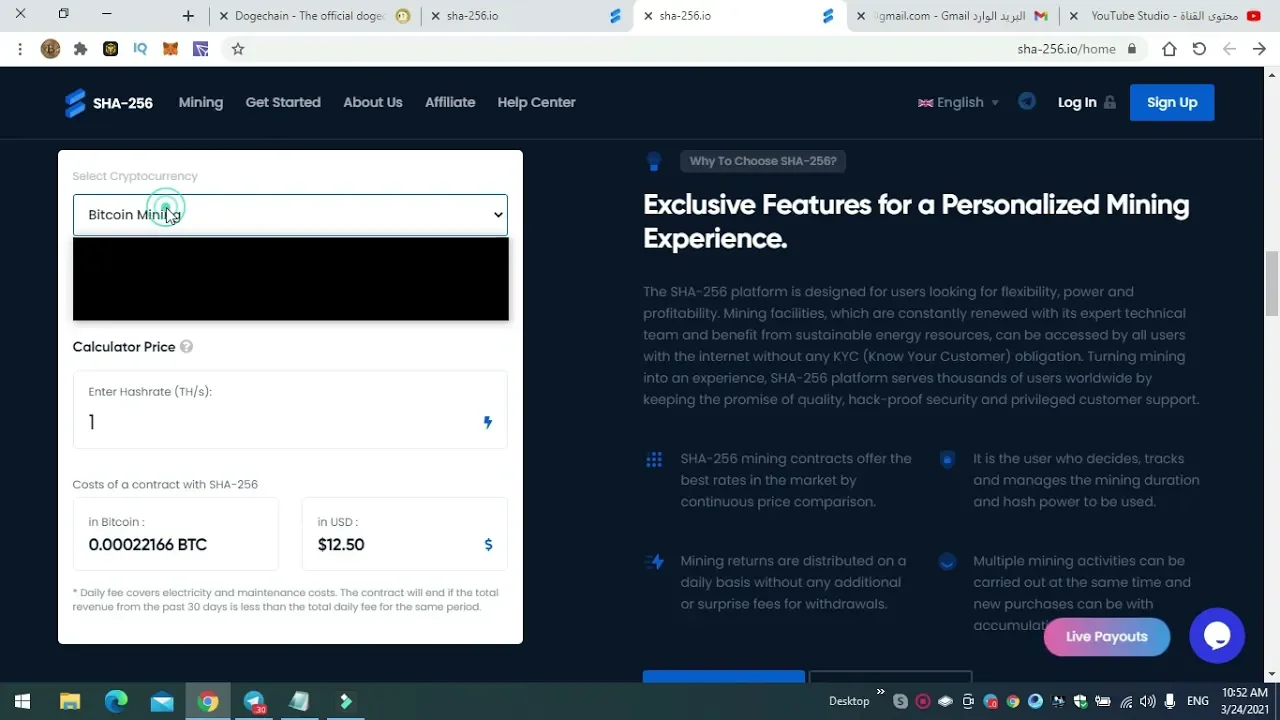The height and width of the screenshot is (720, 1280).
Task: Click the lightning bolt icon in hashrate field
Action: [488, 422]
